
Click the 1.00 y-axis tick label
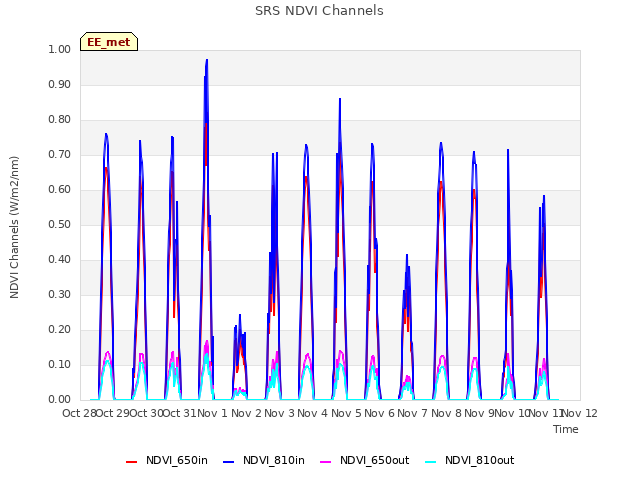coord(60,49)
